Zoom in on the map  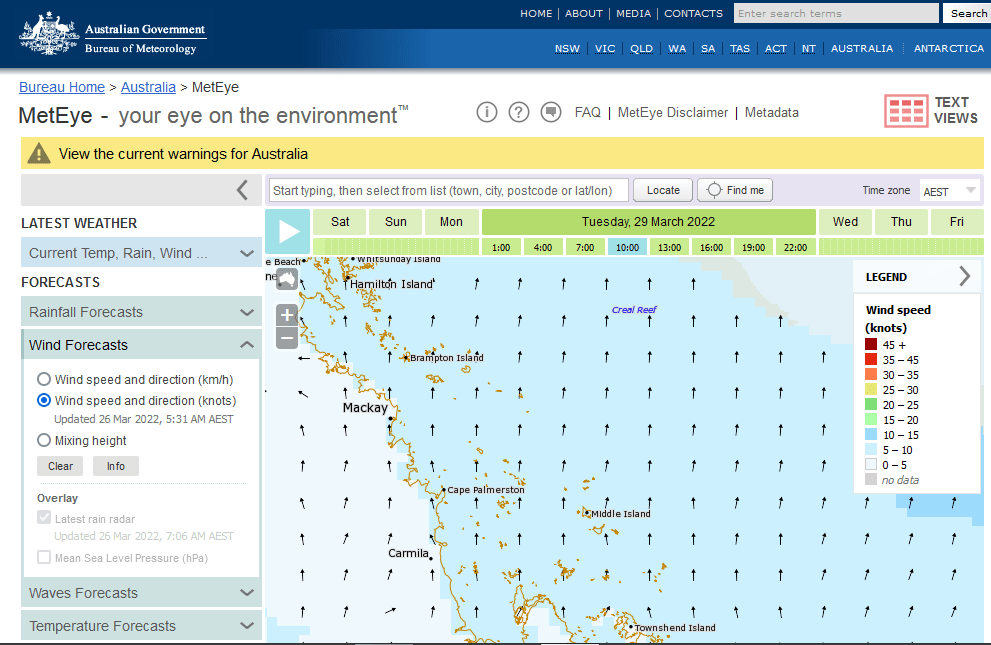287,315
